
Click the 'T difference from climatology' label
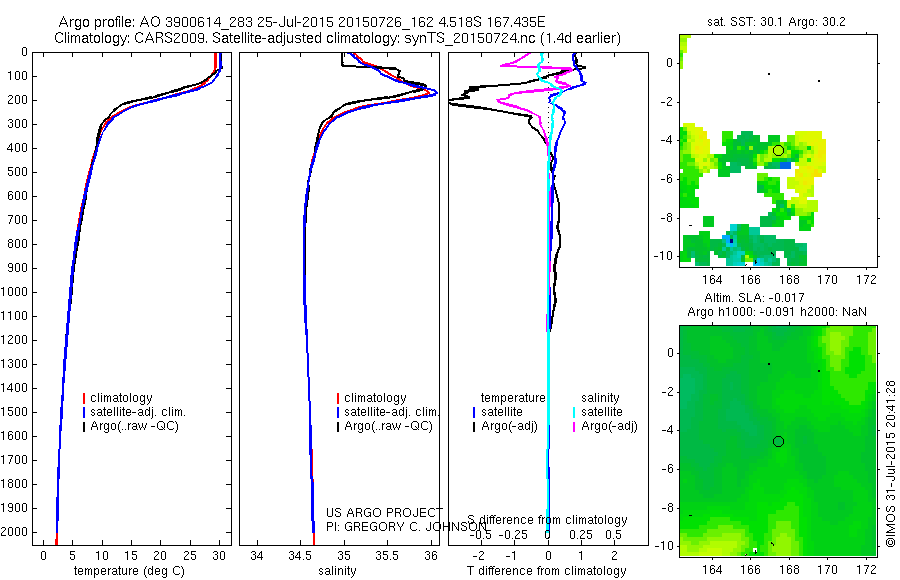[546, 571]
